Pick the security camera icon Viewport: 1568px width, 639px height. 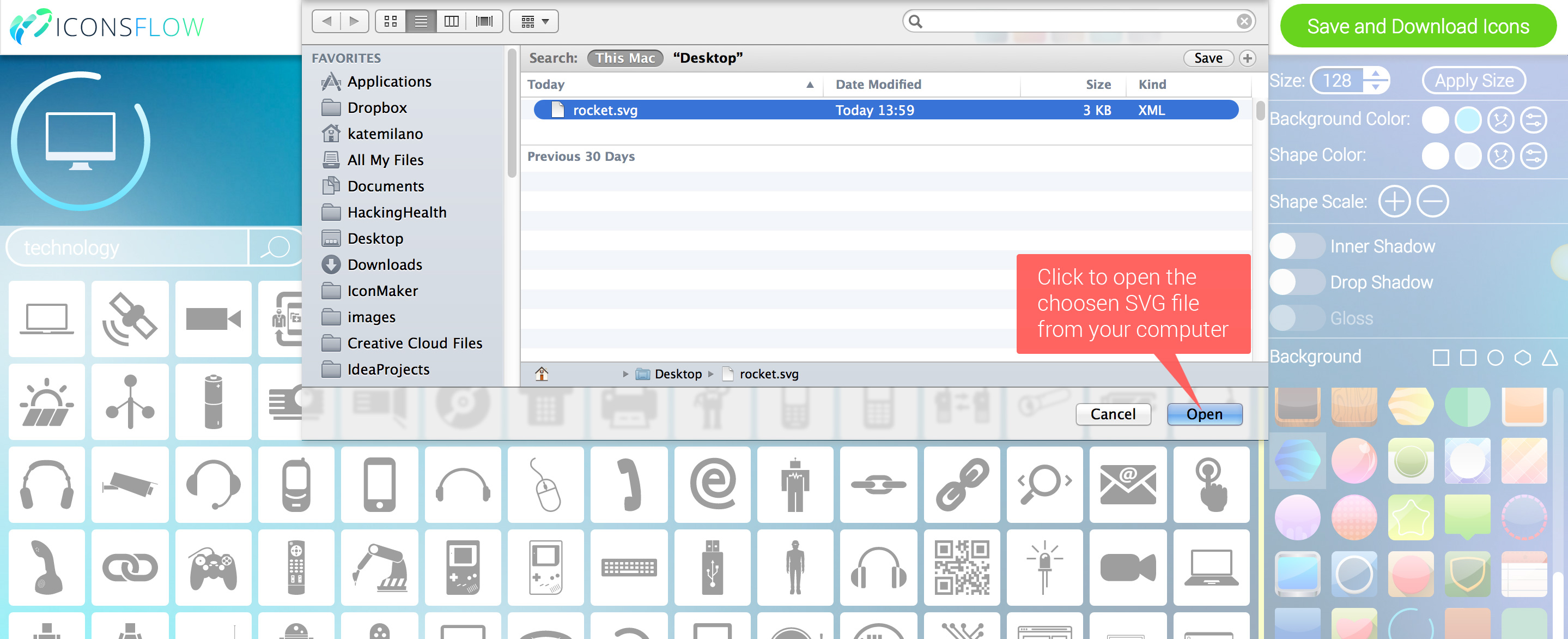(130, 484)
